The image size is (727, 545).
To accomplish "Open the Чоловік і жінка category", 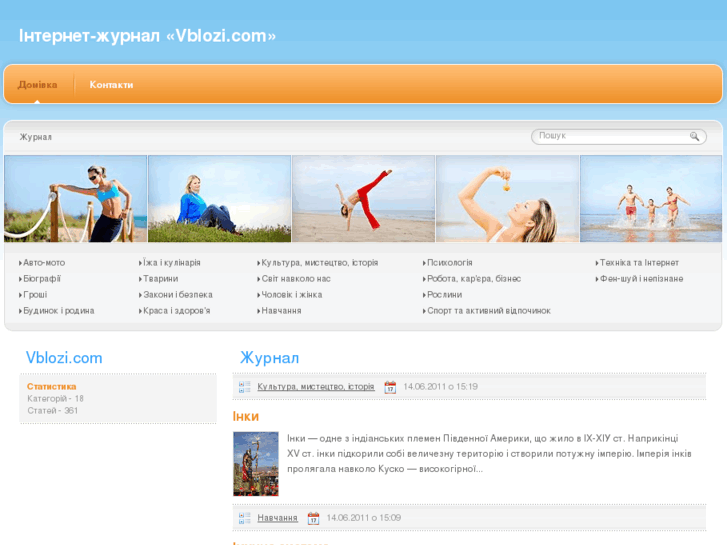I will pyautogui.click(x=292, y=295).
